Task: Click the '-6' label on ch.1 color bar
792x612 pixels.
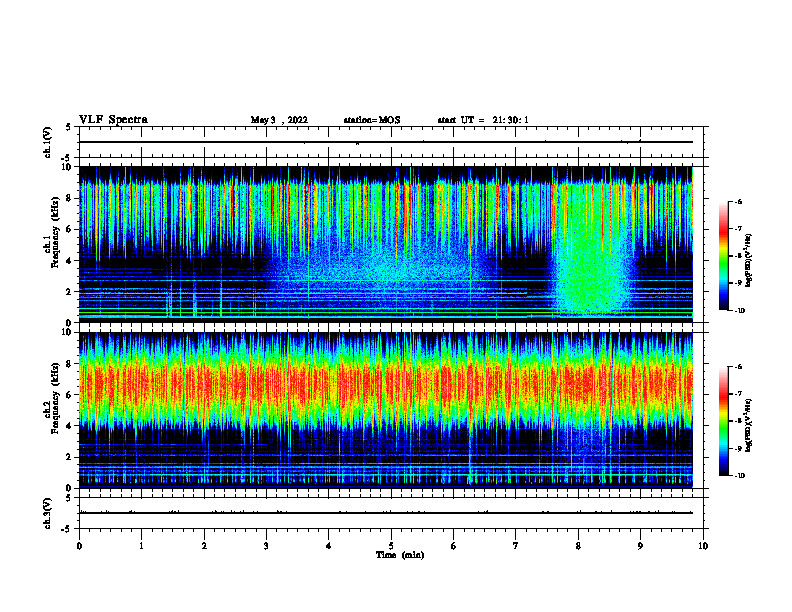Action: tap(738, 201)
